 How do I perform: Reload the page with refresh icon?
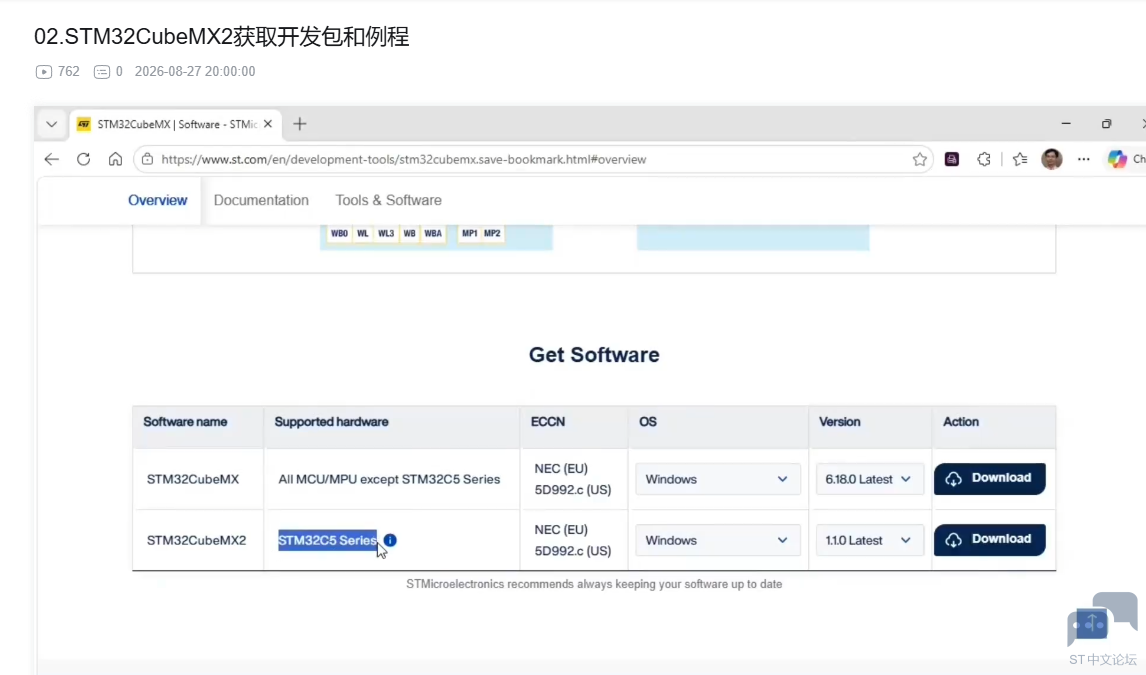[x=83, y=159]
